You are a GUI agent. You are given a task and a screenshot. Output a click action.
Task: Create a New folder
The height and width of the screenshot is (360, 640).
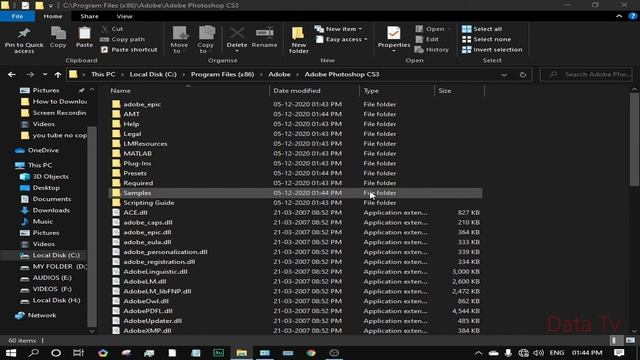pyautogui.click(x=299, y=40)
